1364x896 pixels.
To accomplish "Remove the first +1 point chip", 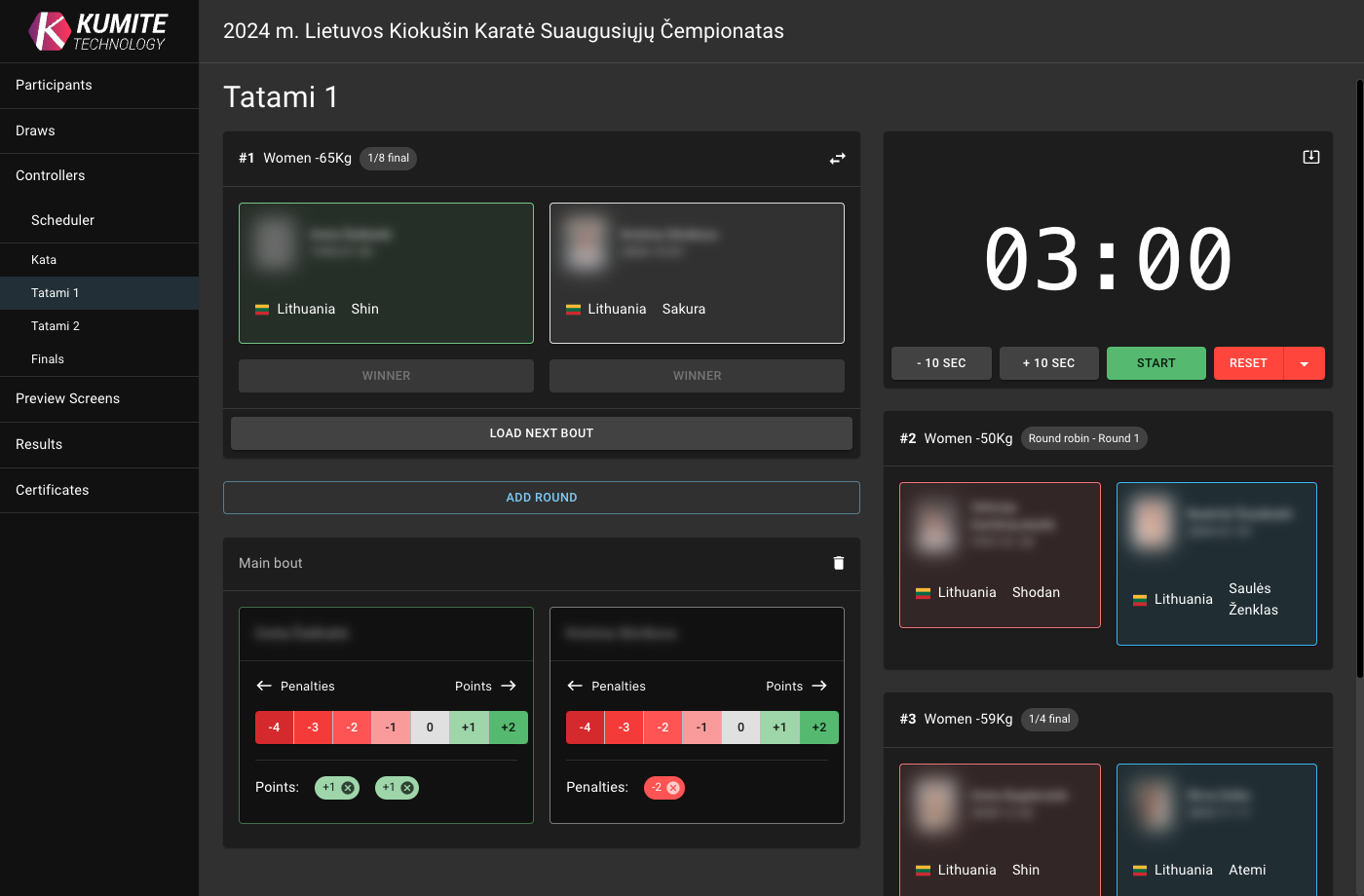I will 348,788.
